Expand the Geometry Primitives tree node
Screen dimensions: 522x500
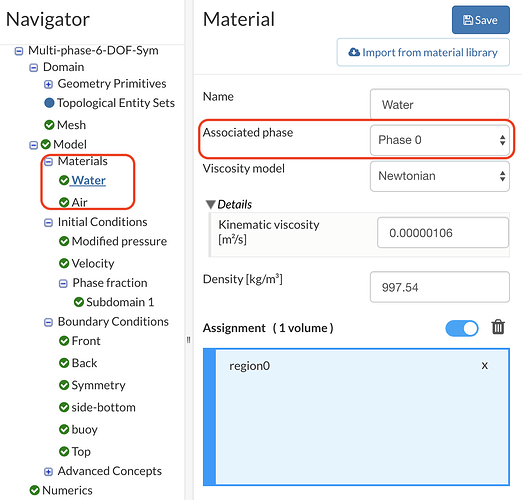tap(48, 85)
